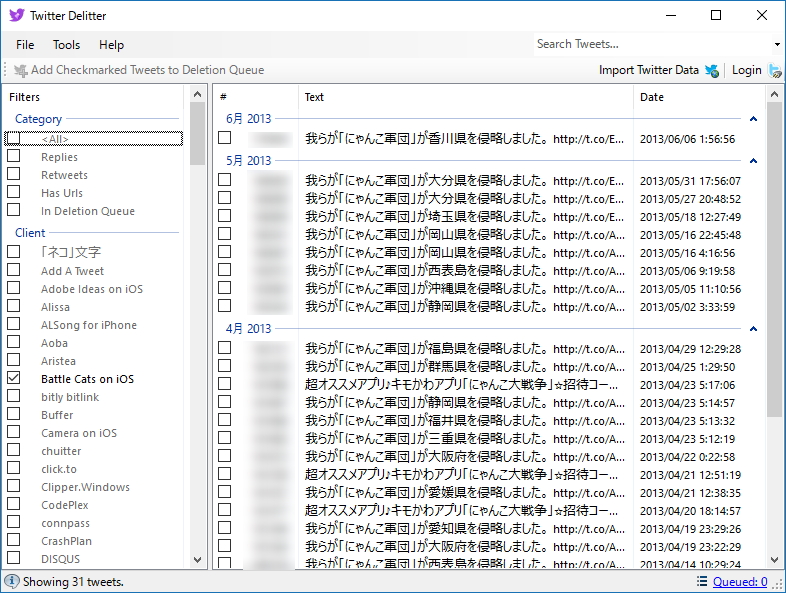This screenshot has height=593, width=786.
Task: Focus the Search Tweets field
Action: pyautogui.click(x=652, y=44)
